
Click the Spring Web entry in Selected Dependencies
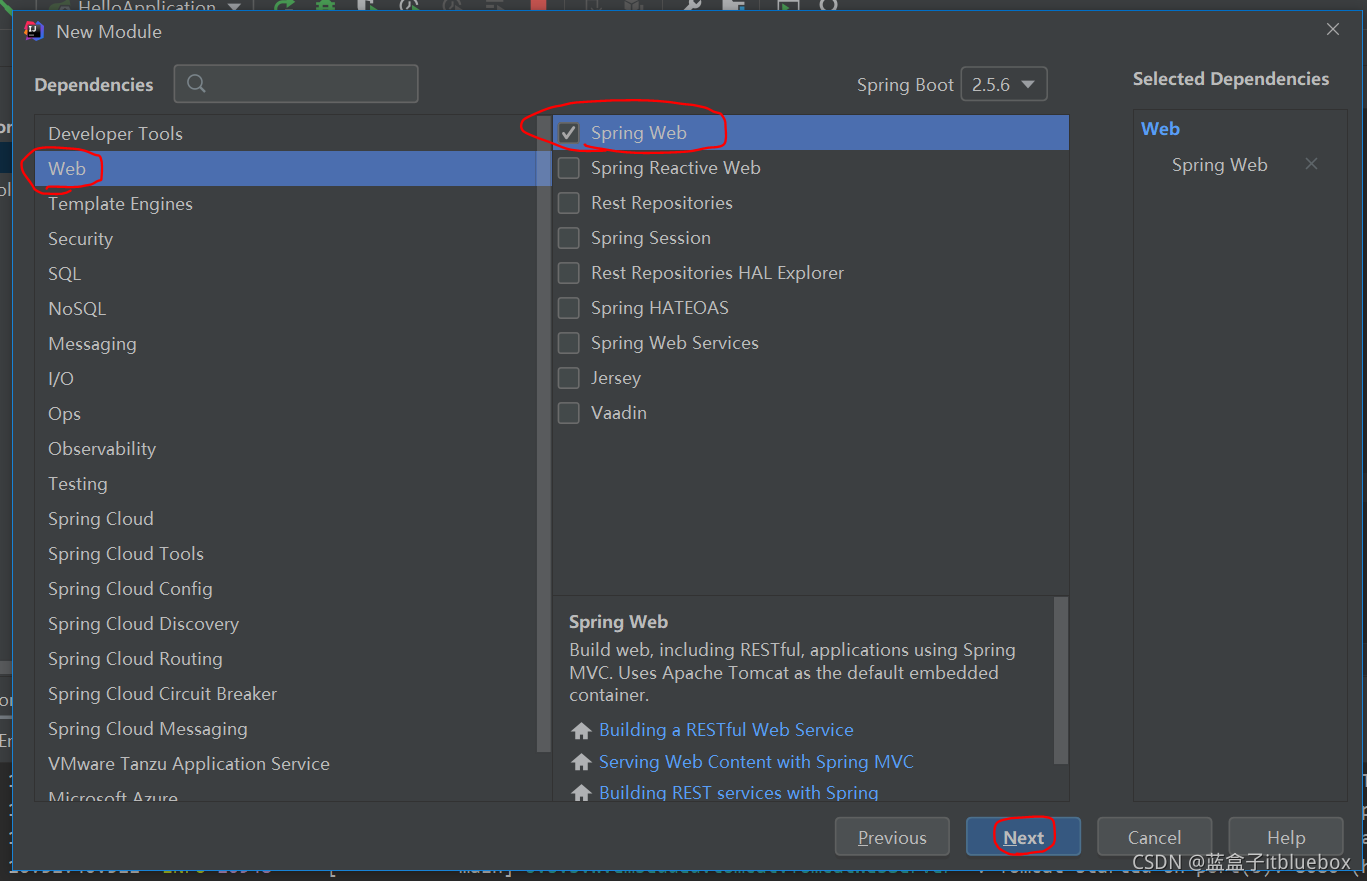(x=1219, y=165)
